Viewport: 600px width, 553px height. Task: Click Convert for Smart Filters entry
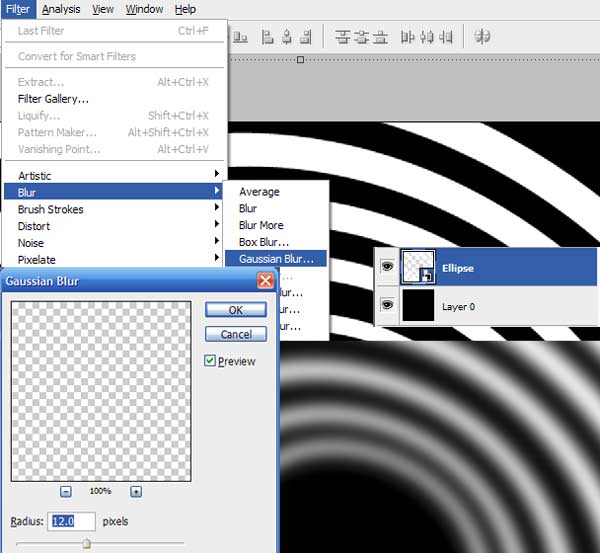pyautogui.click(x=114, y=56)
